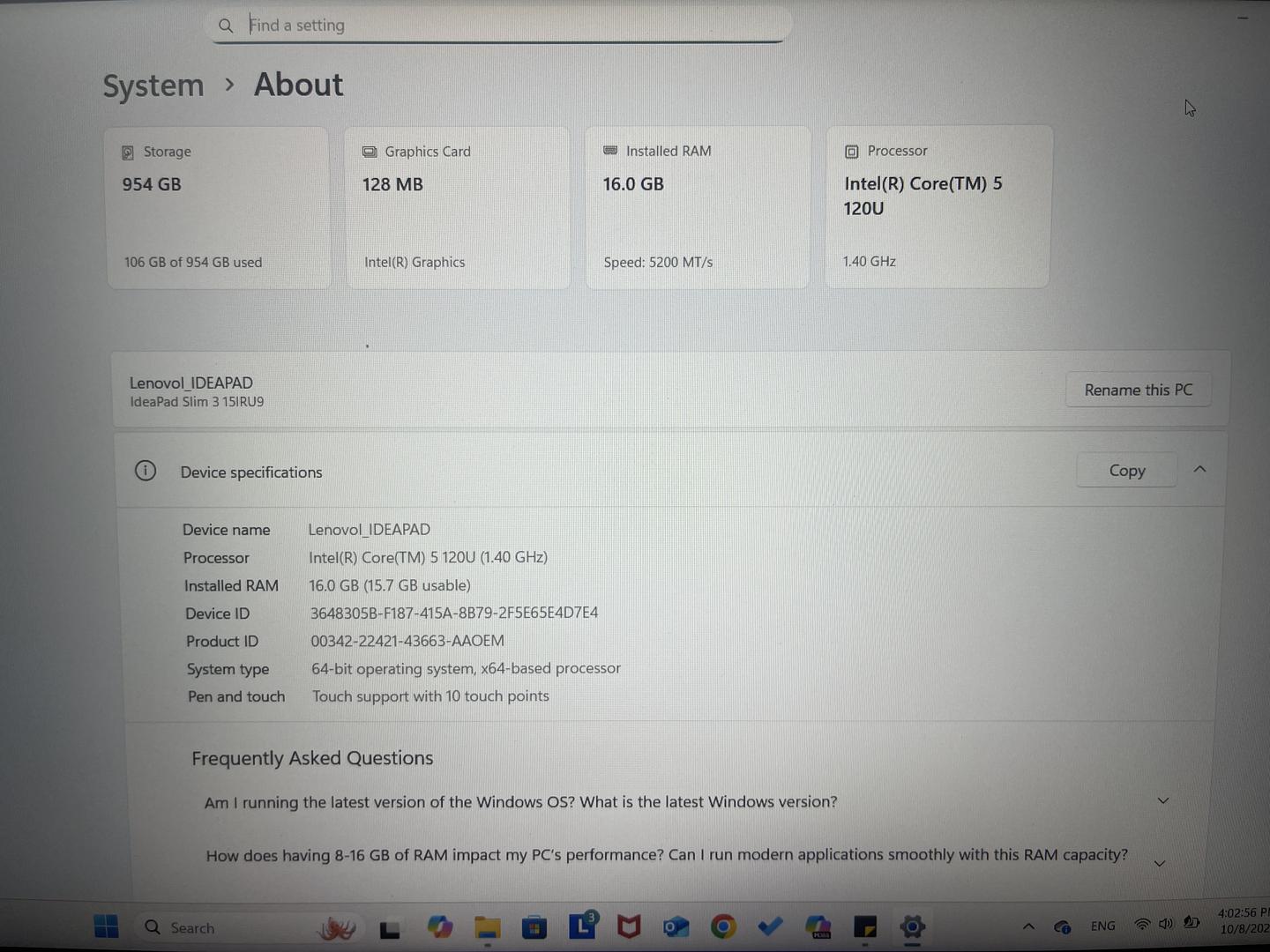Open the Wi-Fi network tray icon

pos(1142,924)
